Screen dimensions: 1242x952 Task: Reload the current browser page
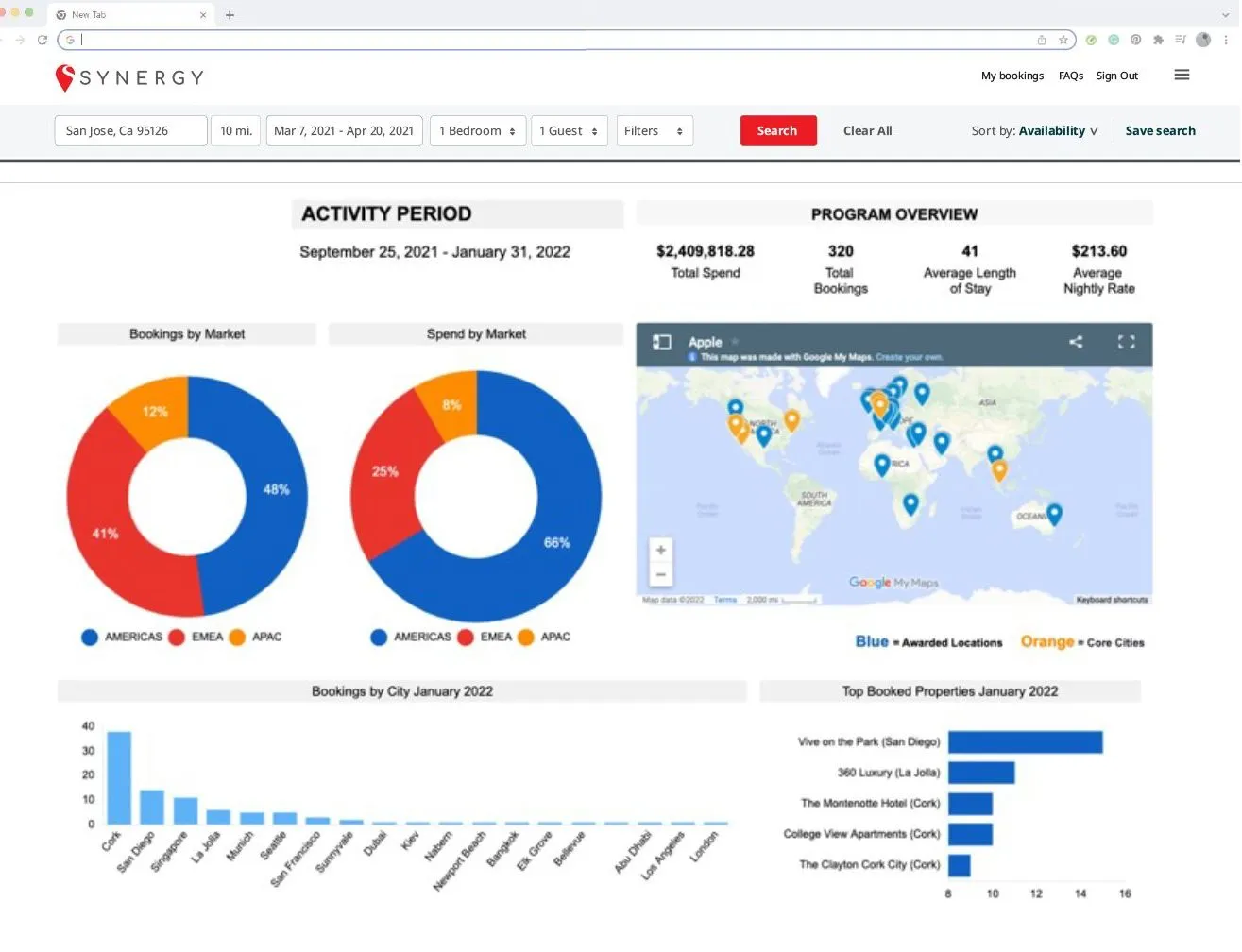coord(41,40)
